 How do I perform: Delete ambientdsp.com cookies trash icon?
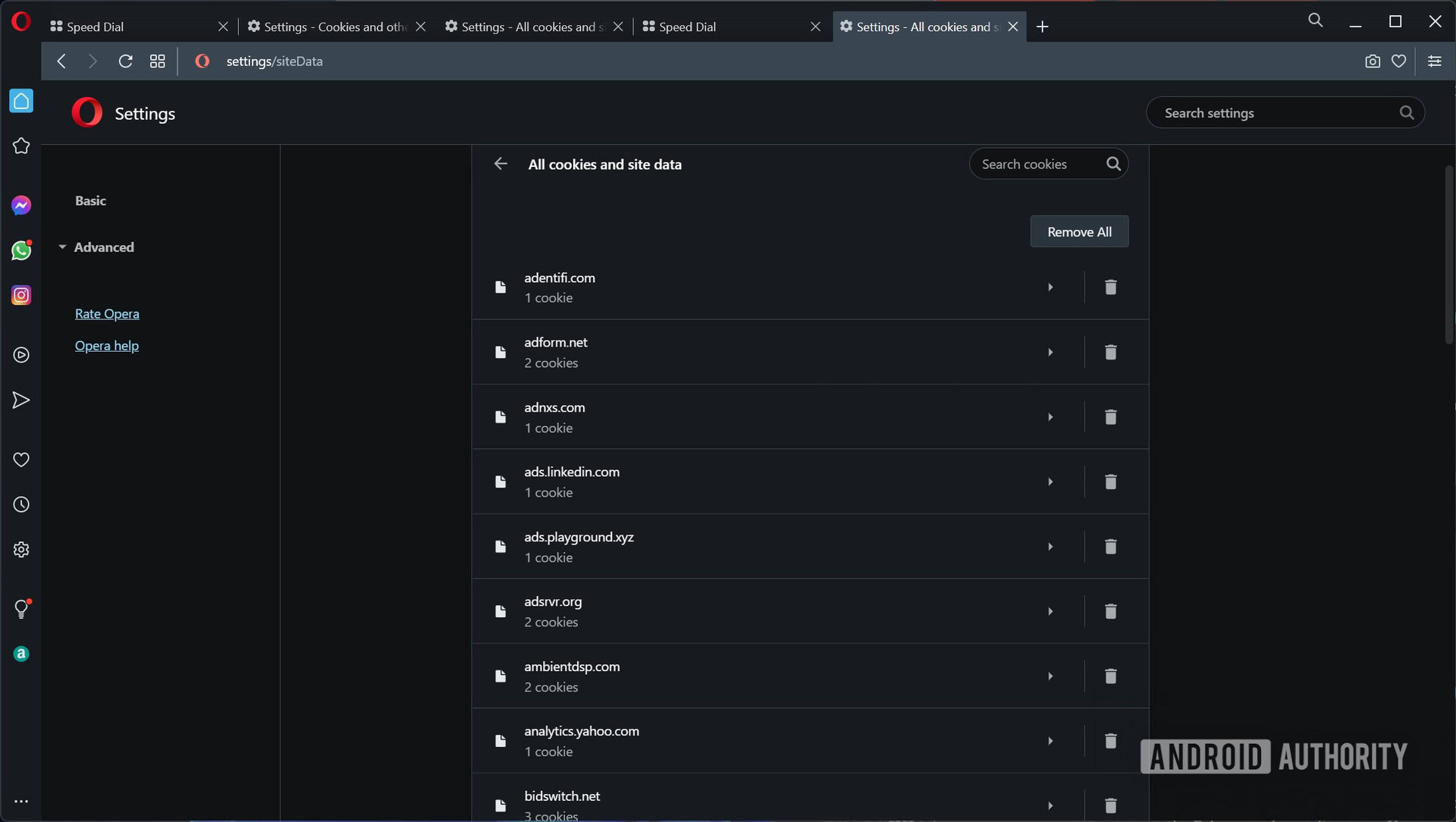coord(1110,676)
